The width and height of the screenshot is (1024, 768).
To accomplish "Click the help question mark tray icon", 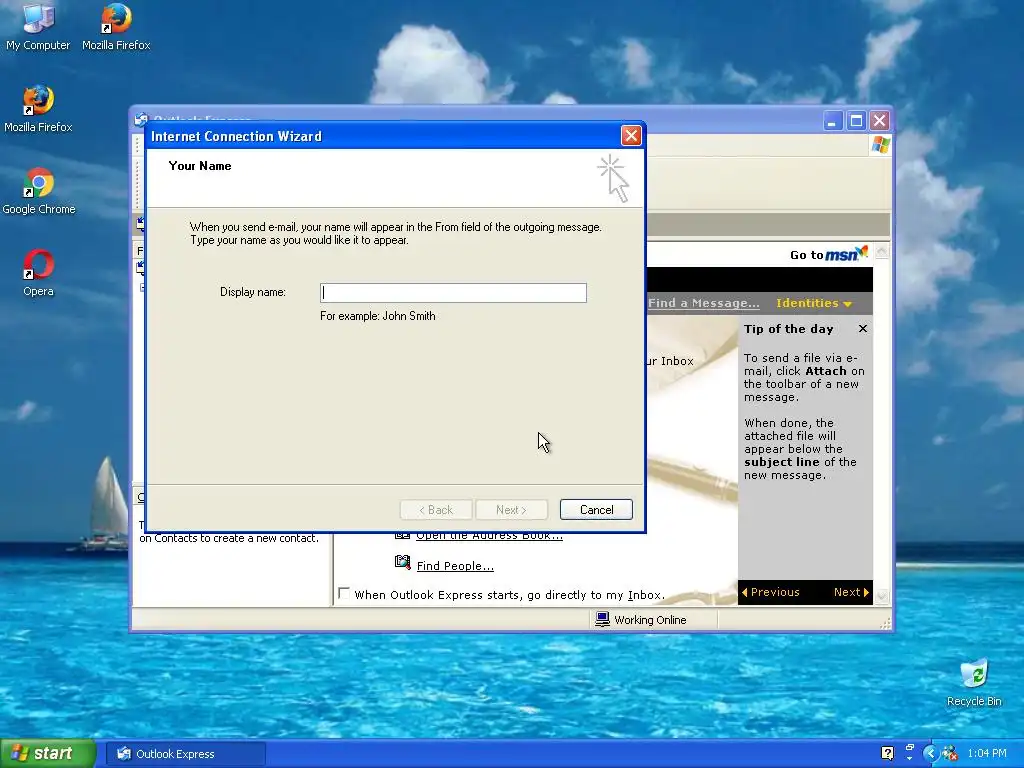I will 887,754.
